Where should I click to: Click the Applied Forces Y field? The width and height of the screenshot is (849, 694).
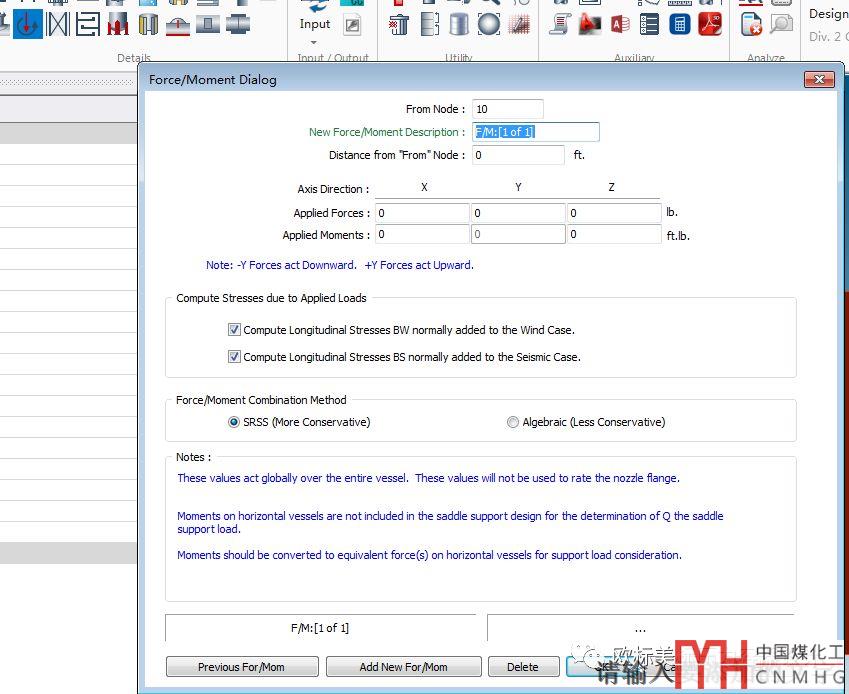click(517, 213)
